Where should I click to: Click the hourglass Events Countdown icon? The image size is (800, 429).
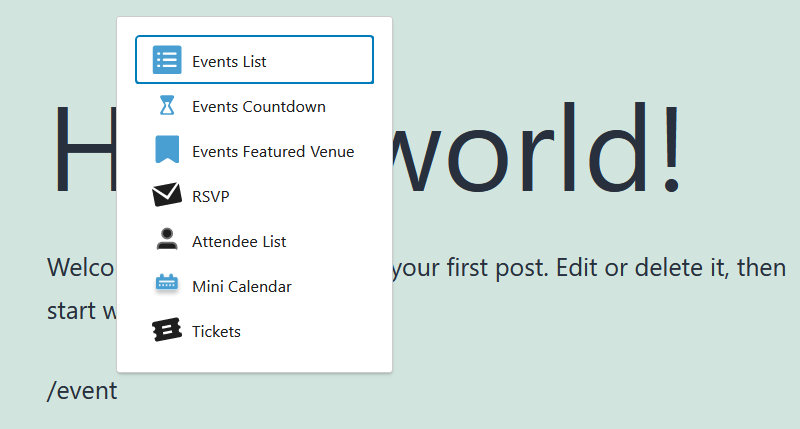coord(167,105)
